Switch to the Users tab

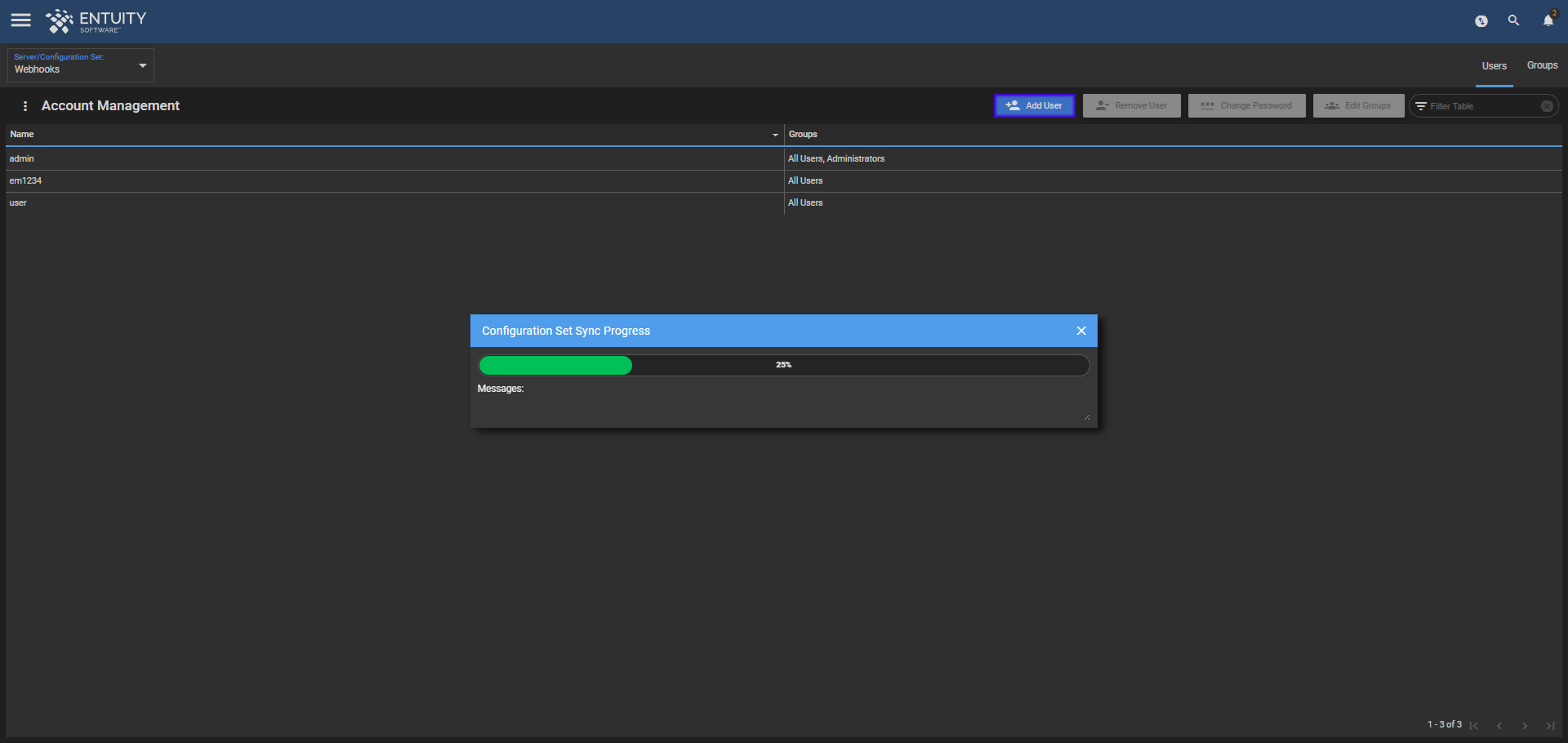pos(1494,66)
